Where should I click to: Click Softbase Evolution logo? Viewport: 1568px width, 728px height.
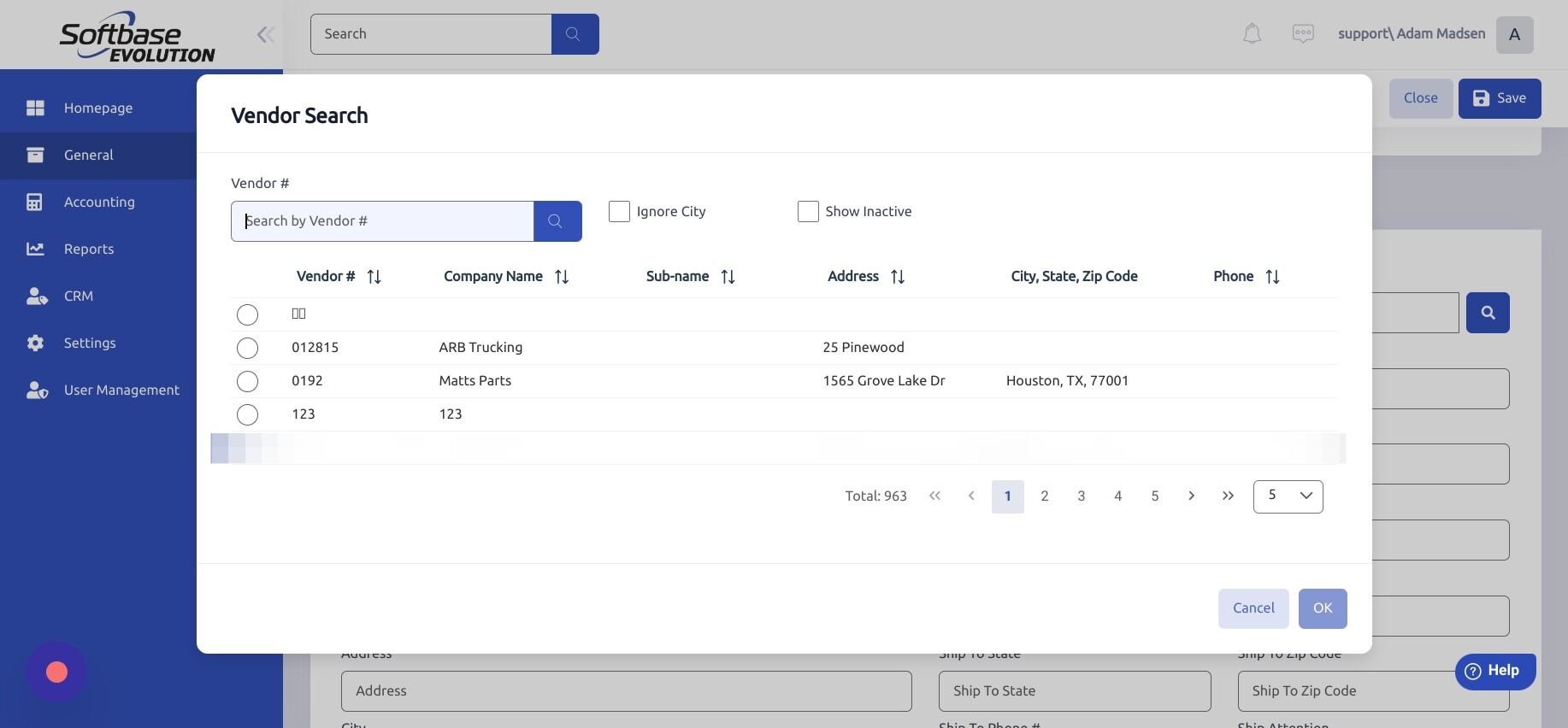[x=137, y=37]
